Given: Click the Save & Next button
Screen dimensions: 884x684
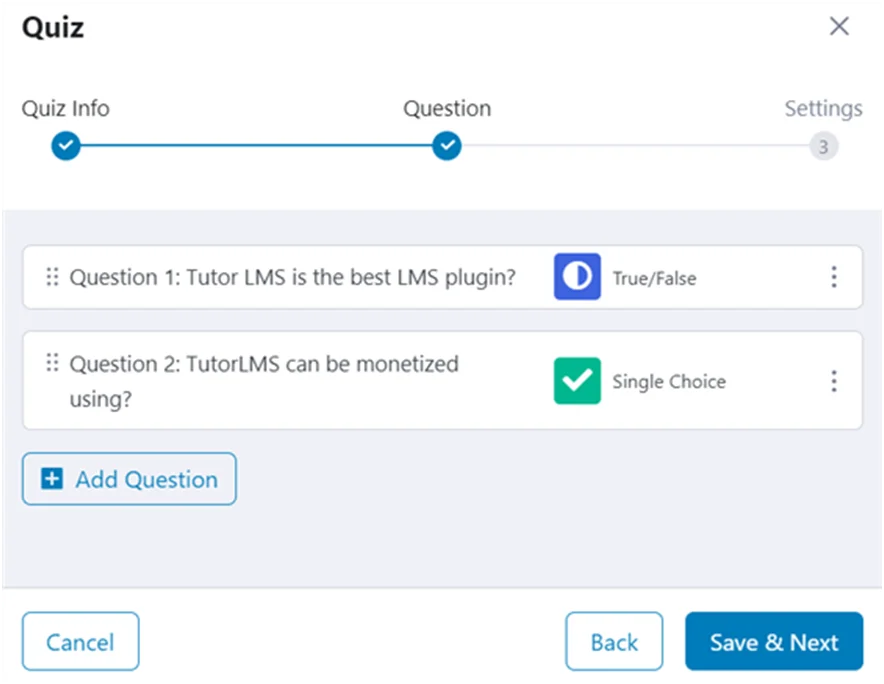Looking at the screenshot, I should (773, 641).
